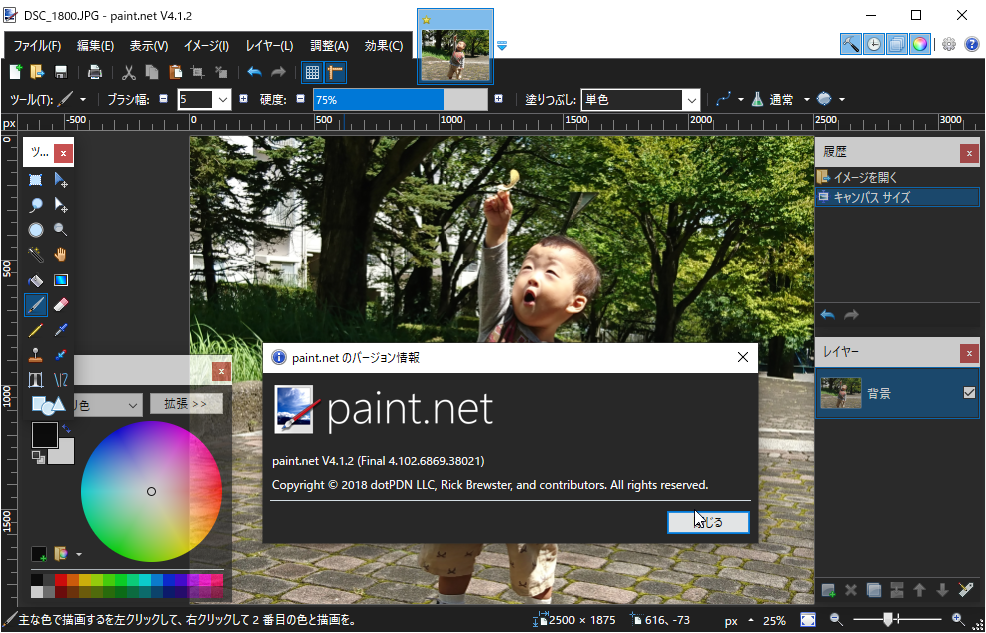Select the Paint Bucket tool

[35, 279]
